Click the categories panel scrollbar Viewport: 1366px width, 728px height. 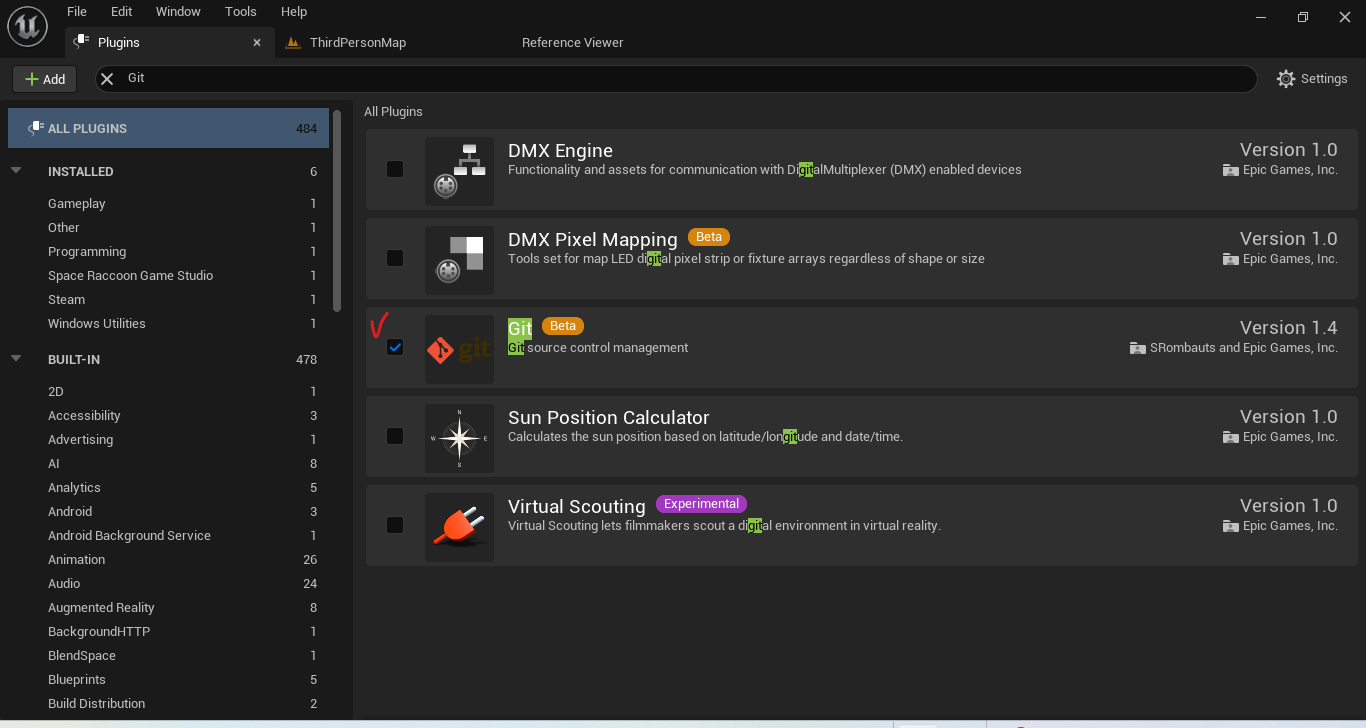coord(338,210)
